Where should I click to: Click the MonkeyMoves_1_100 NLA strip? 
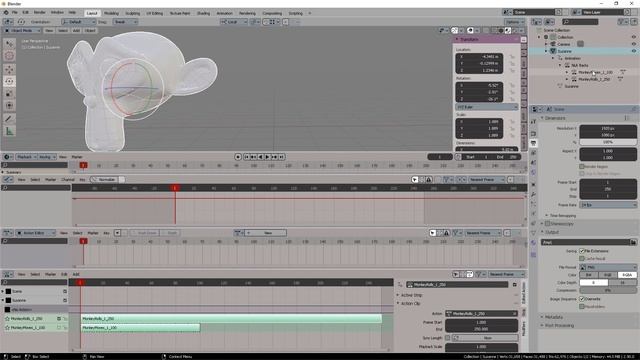(x=141, y=327)
